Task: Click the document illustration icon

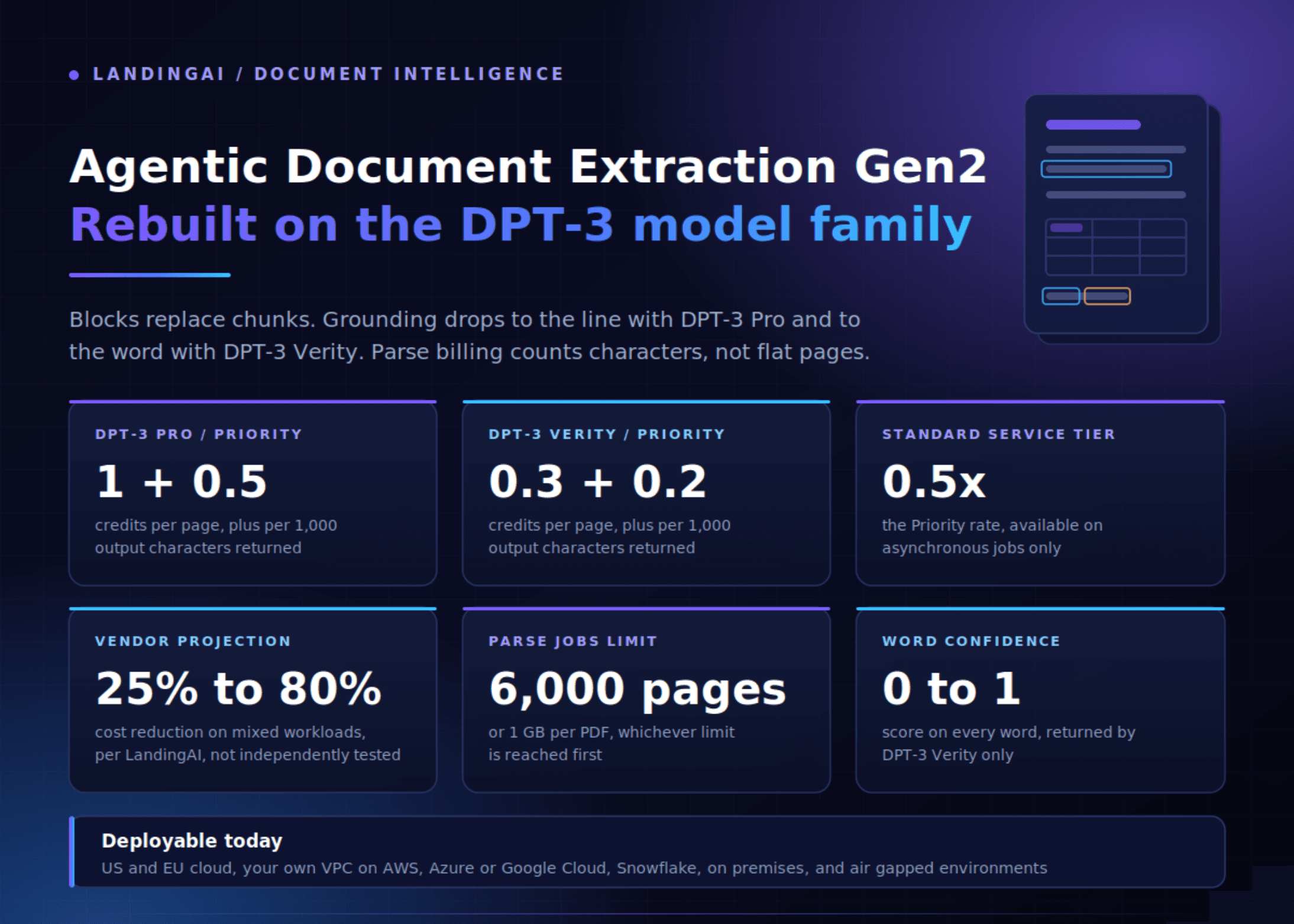Action: [1122, 218]
